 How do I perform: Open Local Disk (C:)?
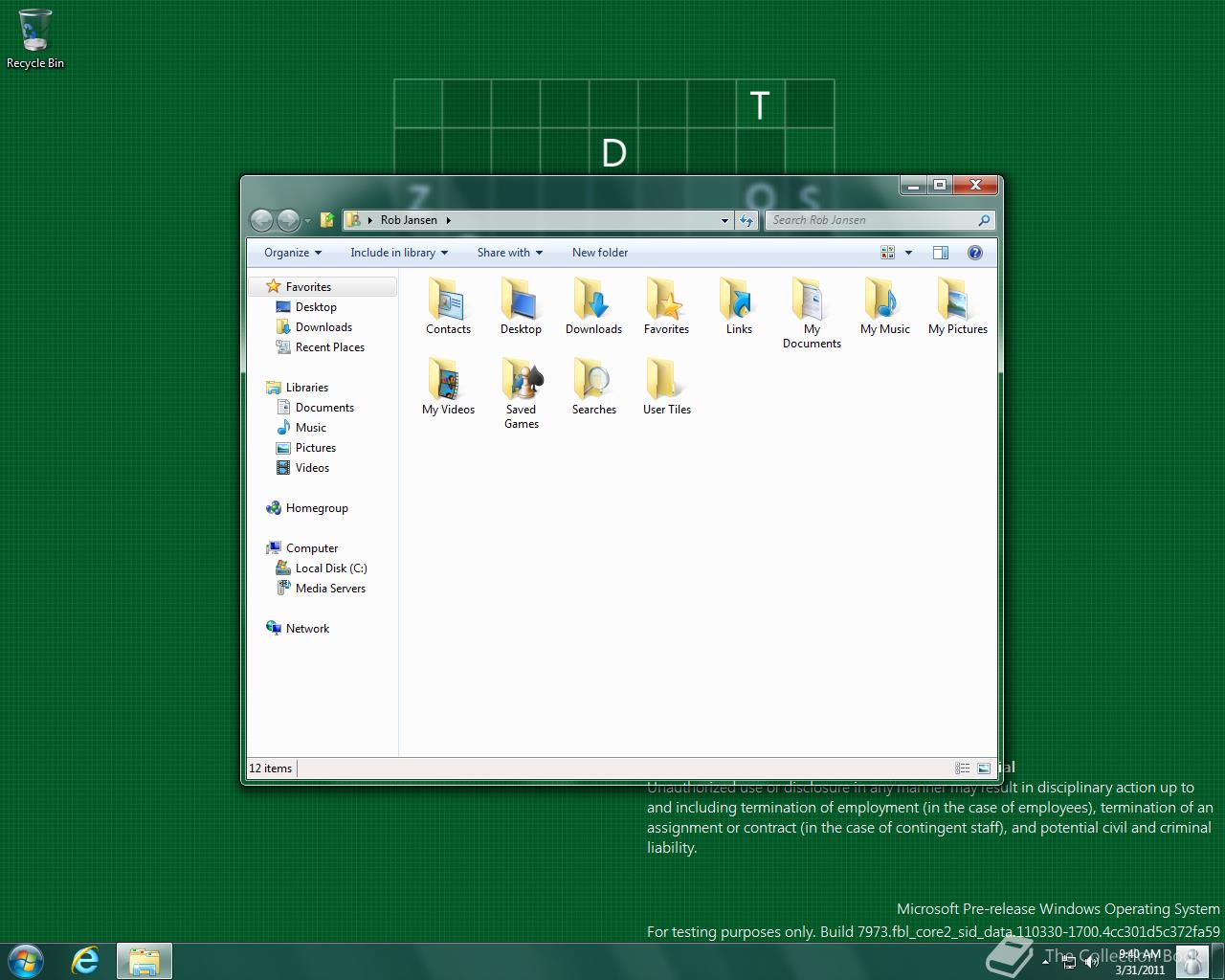click(x=331, y=568)
